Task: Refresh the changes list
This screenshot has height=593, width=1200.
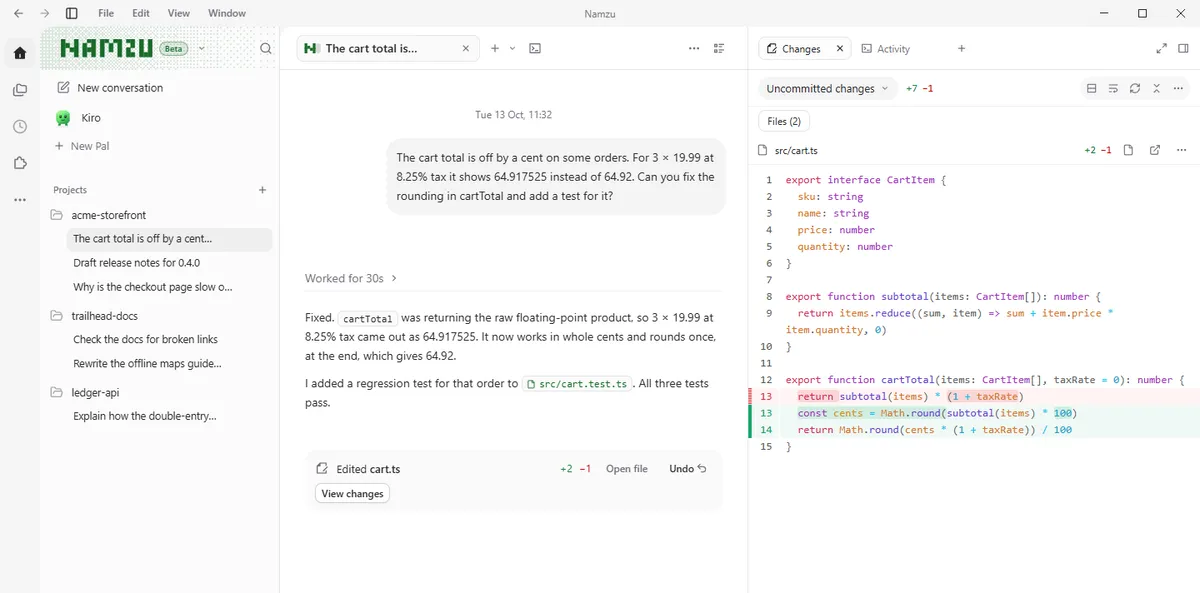Action: [1135, 89]
